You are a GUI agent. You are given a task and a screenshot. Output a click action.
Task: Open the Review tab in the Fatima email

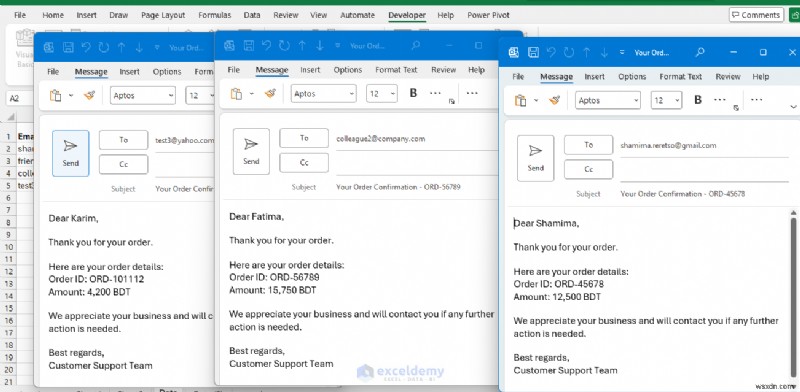pos(443,70)
